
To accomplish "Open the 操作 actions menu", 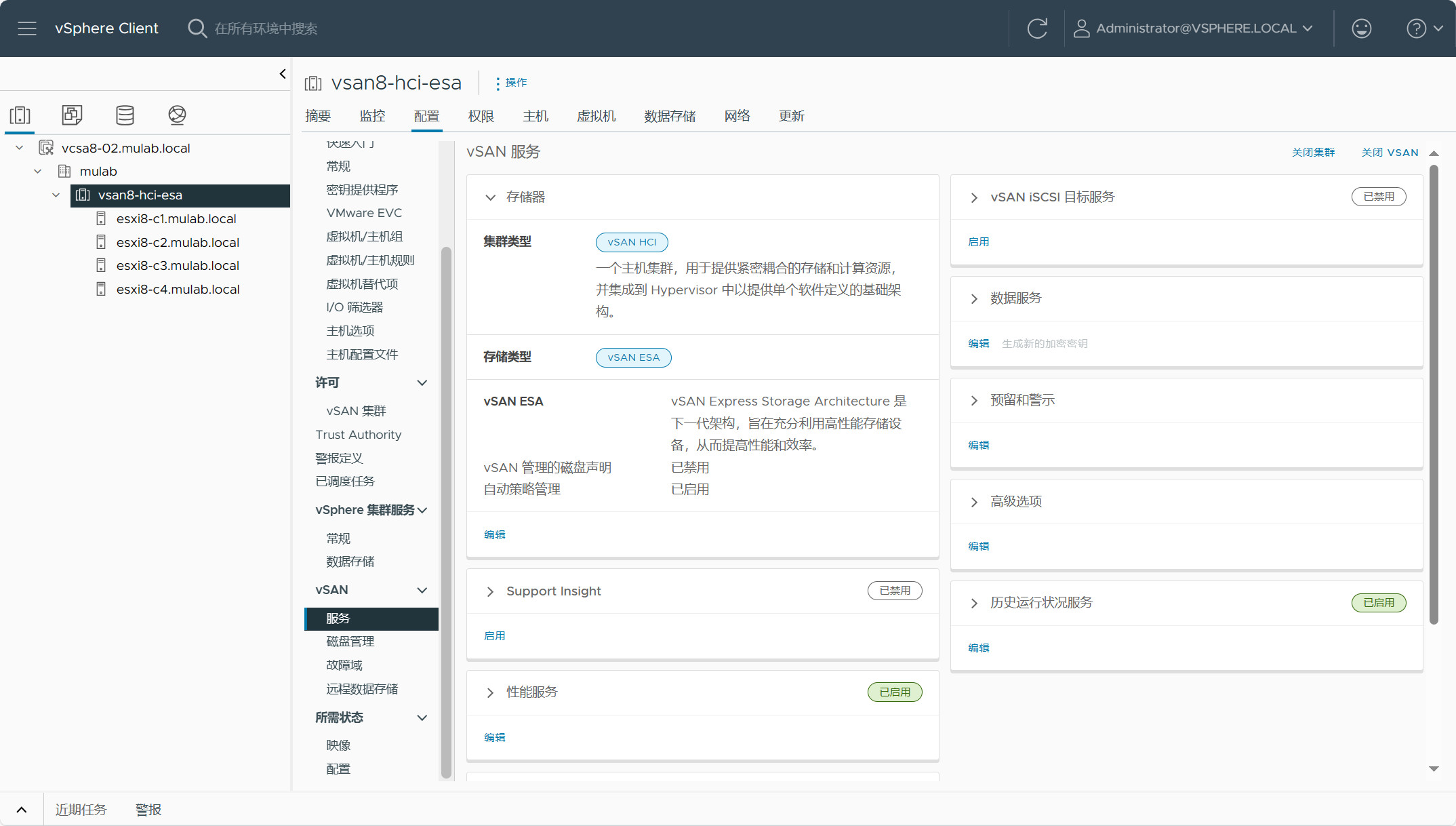I will point(511,83).
